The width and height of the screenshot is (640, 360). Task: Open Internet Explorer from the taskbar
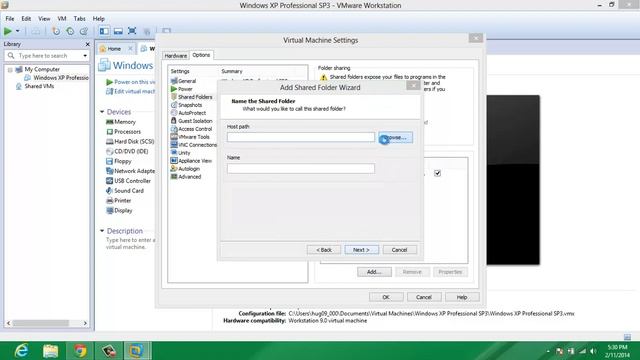21,351
